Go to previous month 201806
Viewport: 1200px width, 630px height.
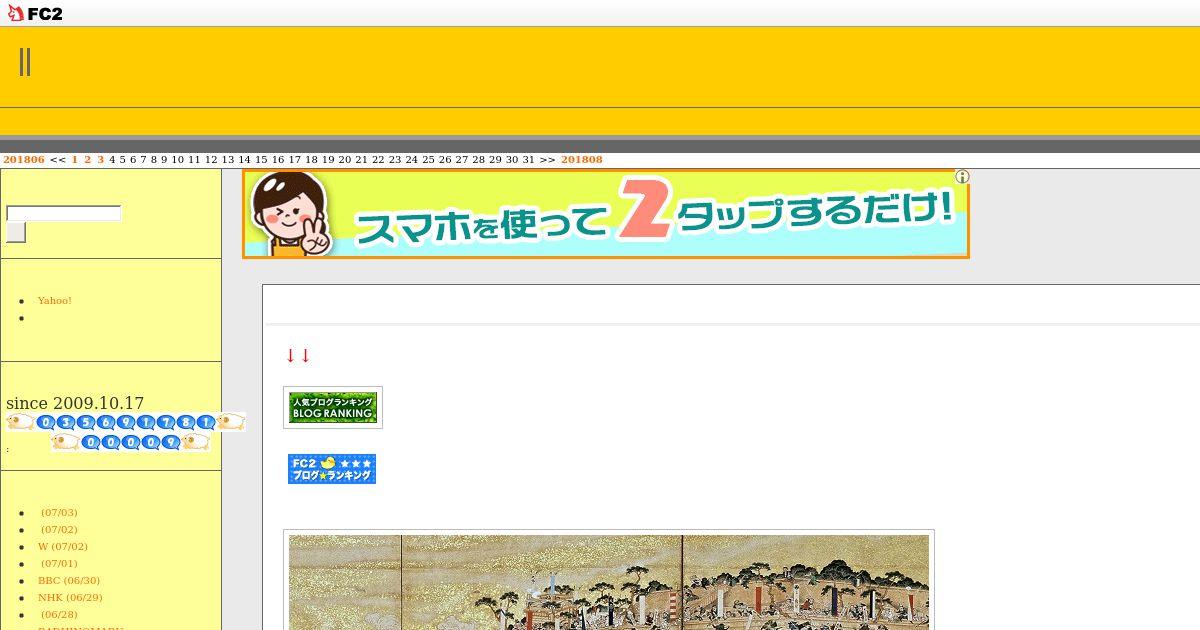point(24,160)
